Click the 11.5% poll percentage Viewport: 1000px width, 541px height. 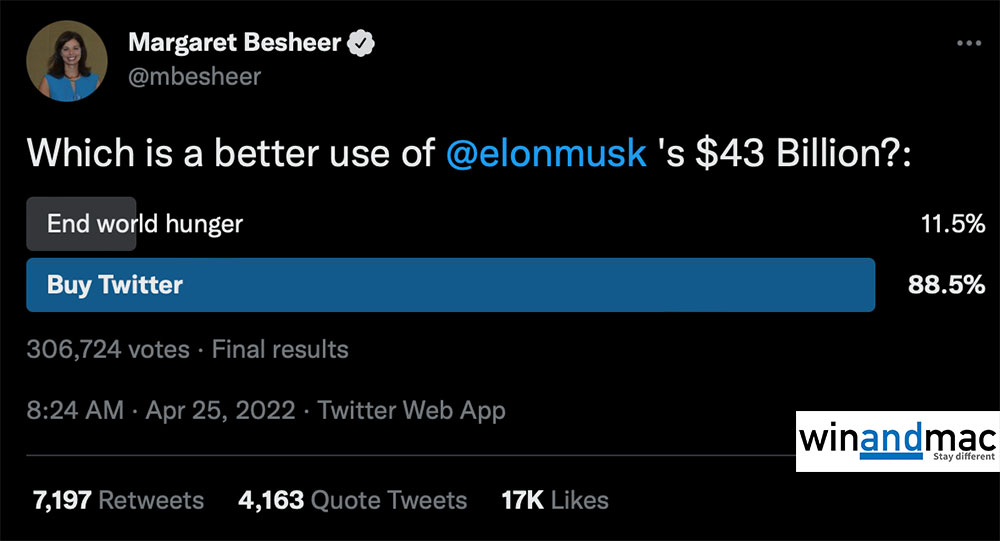click(x=952, y=224)
